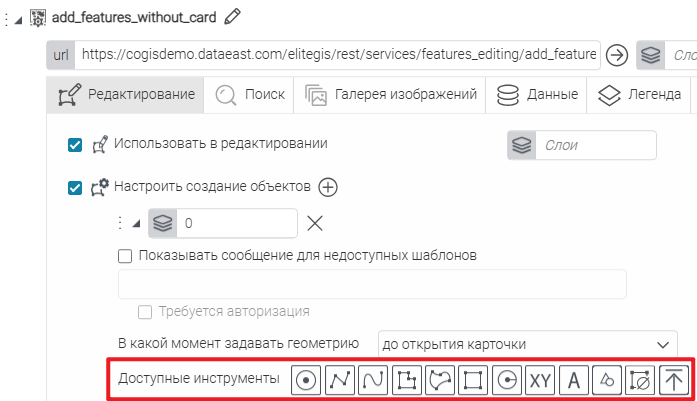
Task: Collapse the add_features_without_card tree node
Action: (x=19, y=17)
